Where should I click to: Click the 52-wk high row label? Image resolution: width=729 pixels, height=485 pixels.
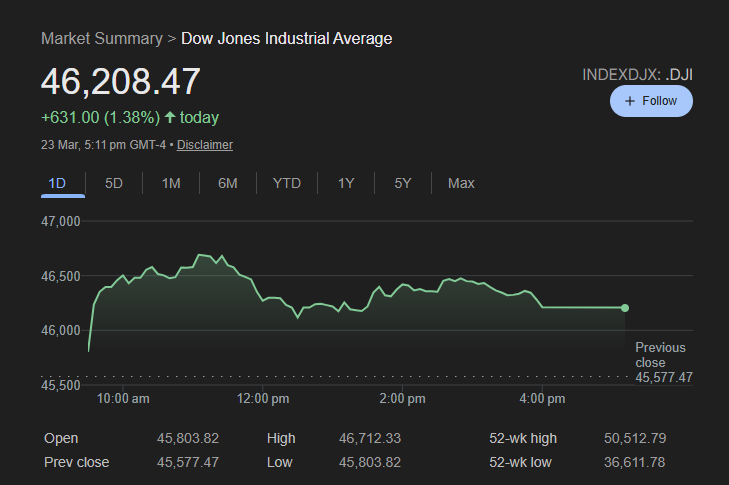click(523, 438)
